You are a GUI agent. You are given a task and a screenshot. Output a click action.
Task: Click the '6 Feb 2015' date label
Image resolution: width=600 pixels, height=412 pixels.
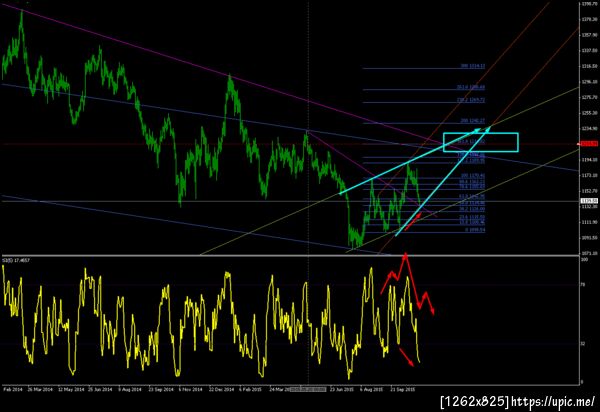pos(250,389)
